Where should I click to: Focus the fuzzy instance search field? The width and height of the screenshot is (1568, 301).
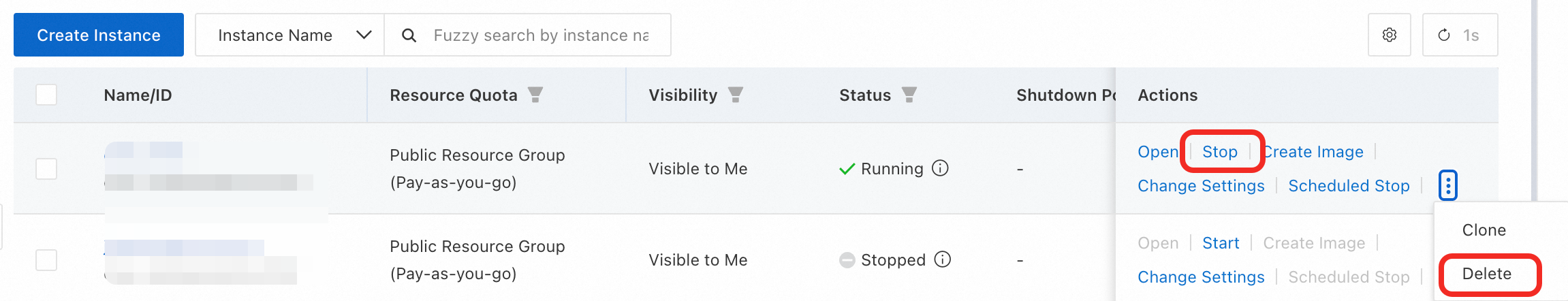542,35
